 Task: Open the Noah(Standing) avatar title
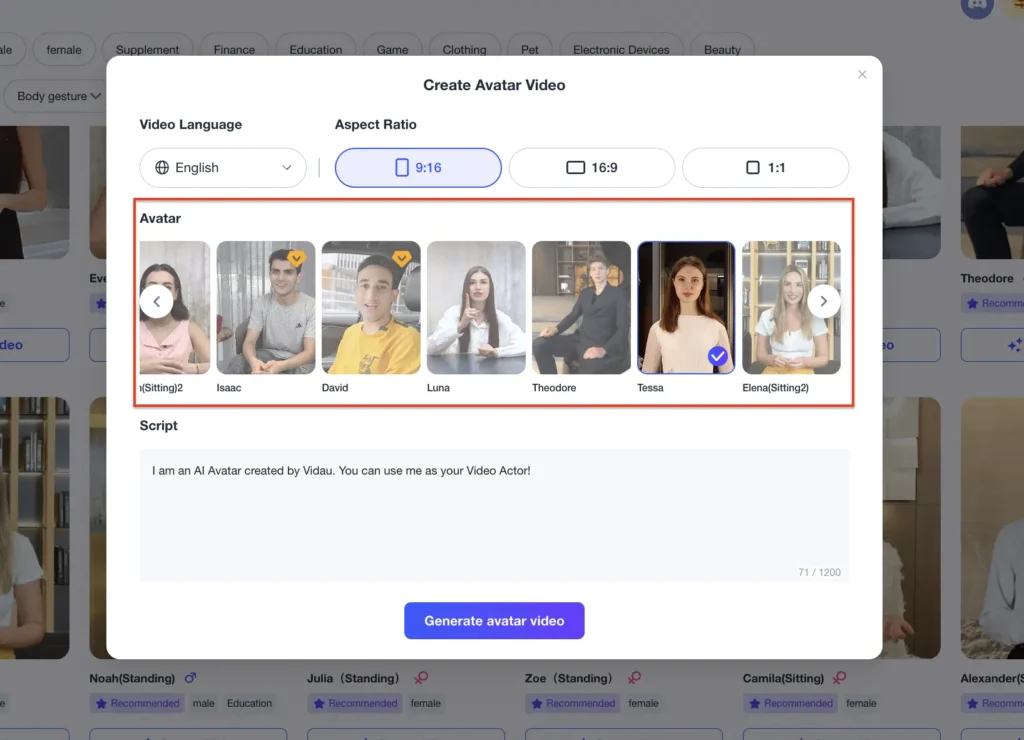[132, 679]
